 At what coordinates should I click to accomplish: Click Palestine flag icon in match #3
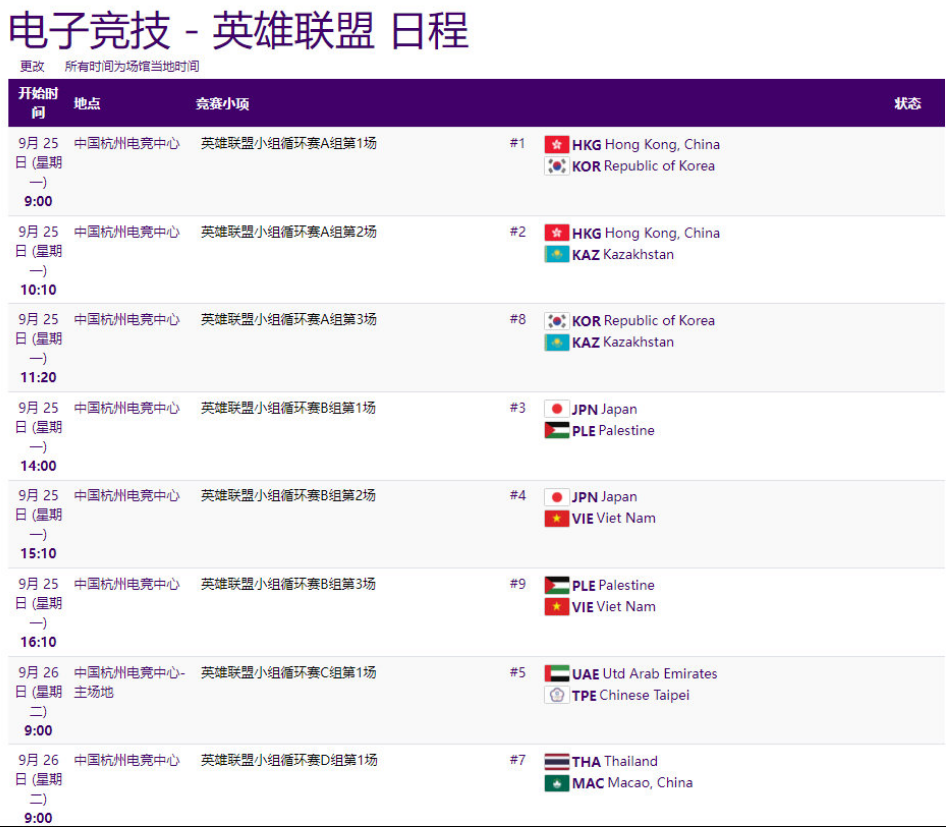pos(556,431)
